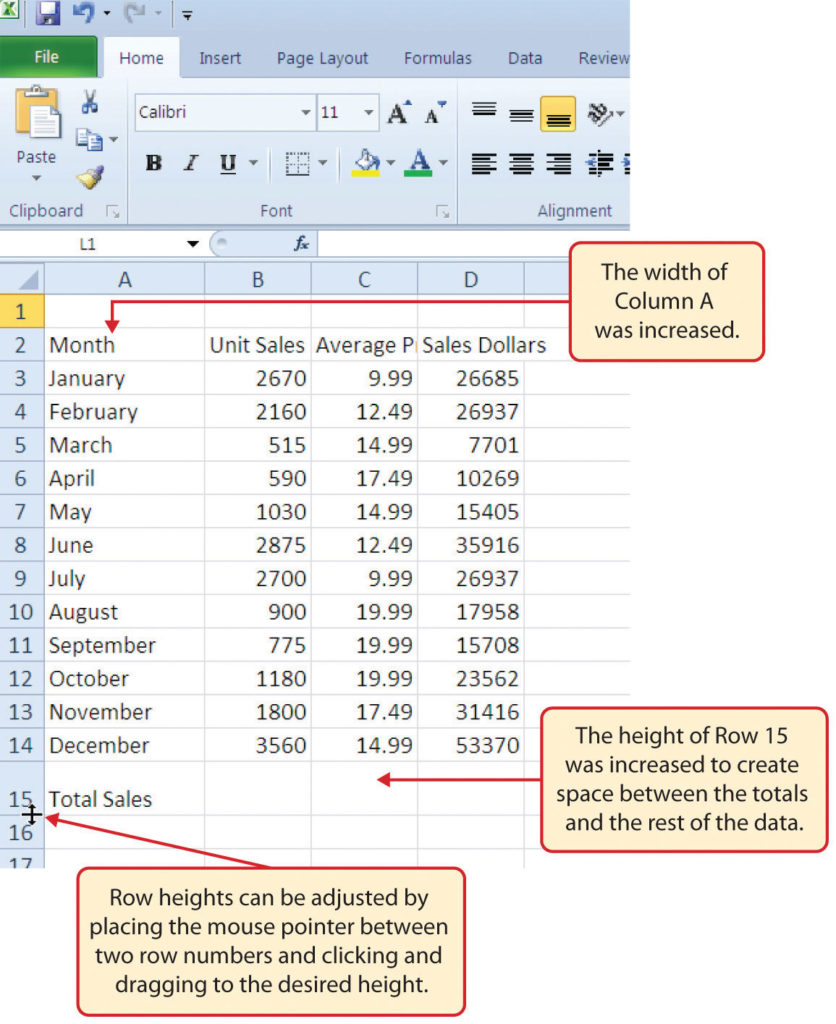This screenshot has width=836, height=1024.
Task: Click Decrease Font Size icon
Action: (x=435, y=112)
